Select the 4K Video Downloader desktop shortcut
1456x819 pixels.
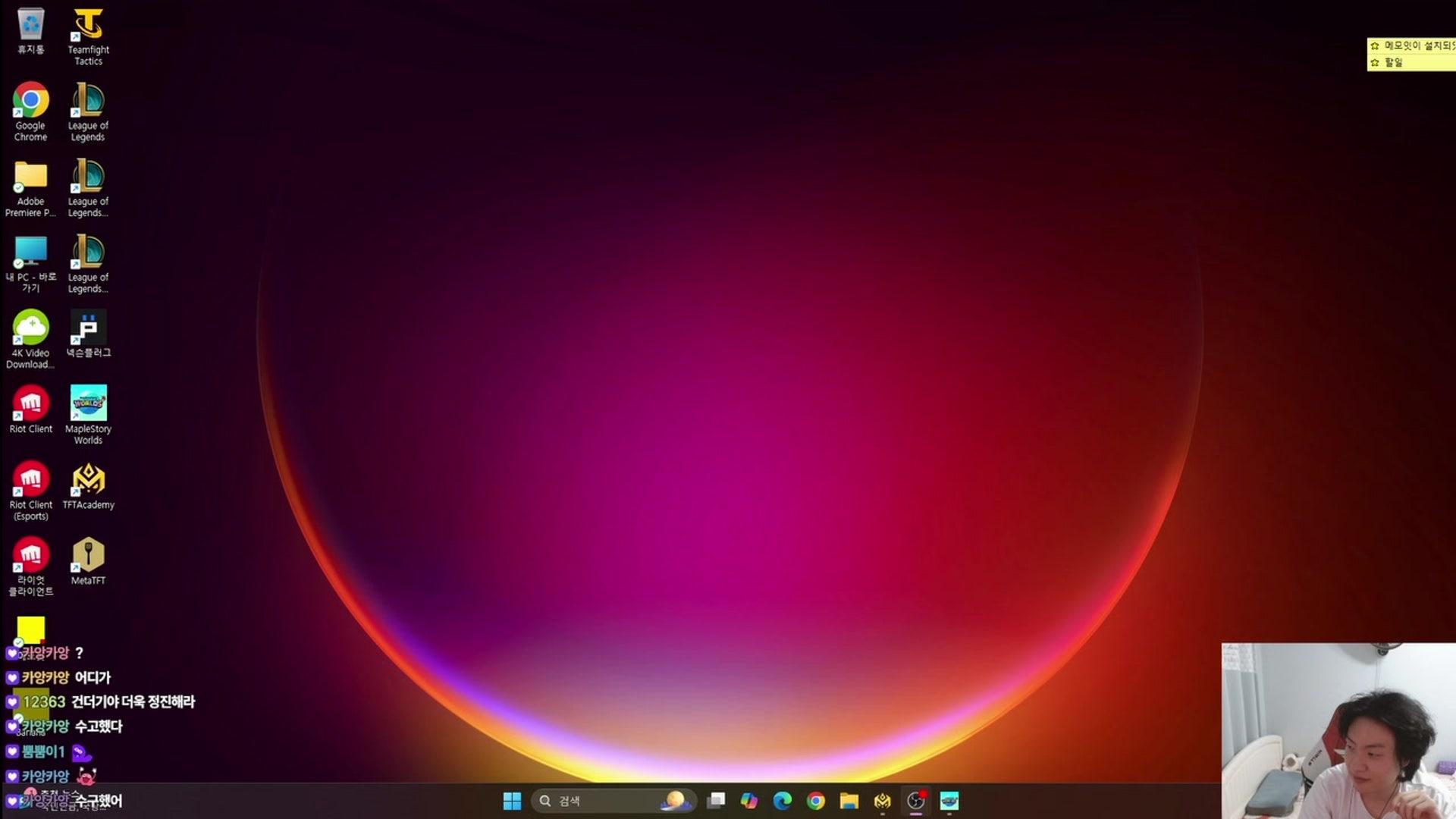click(x=30, y=340)
